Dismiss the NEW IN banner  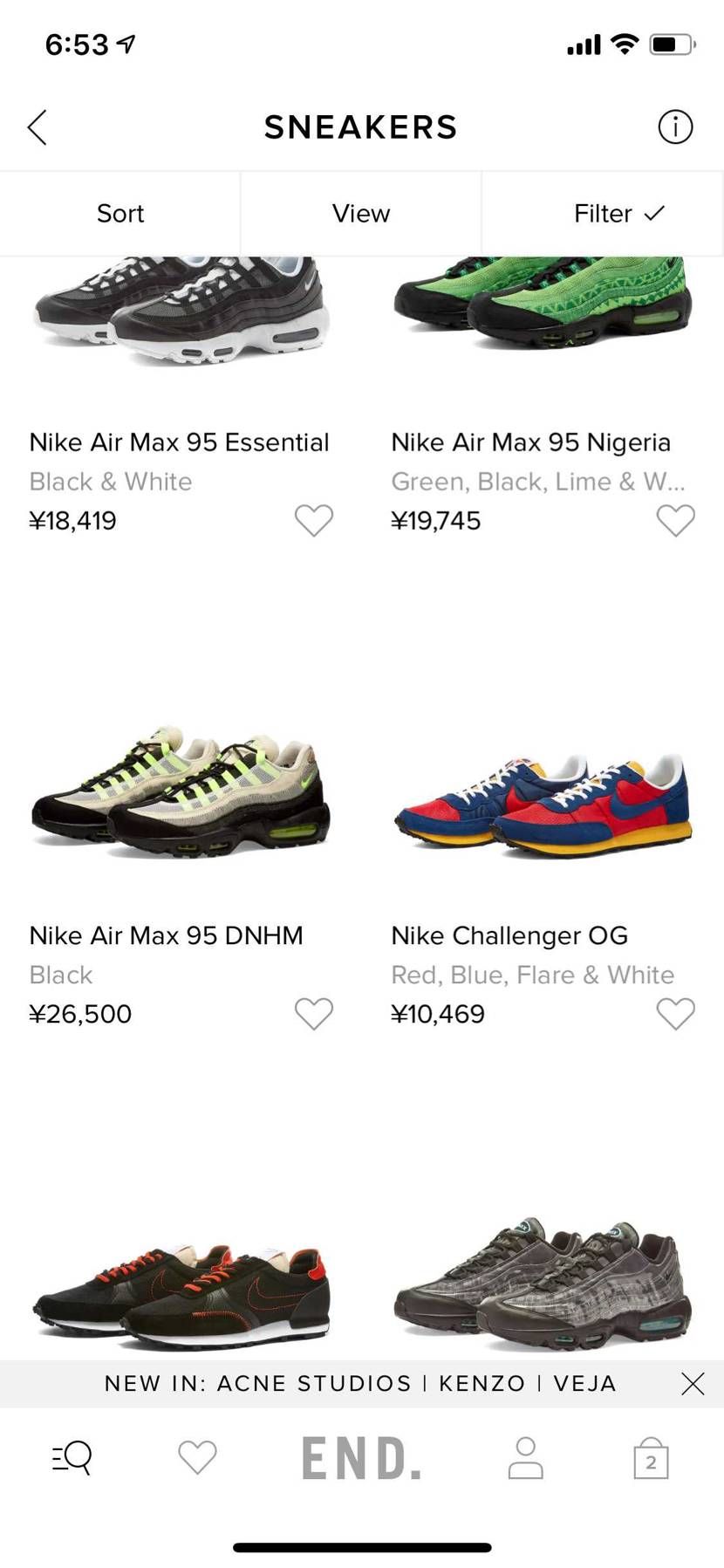pos(693,1384)
